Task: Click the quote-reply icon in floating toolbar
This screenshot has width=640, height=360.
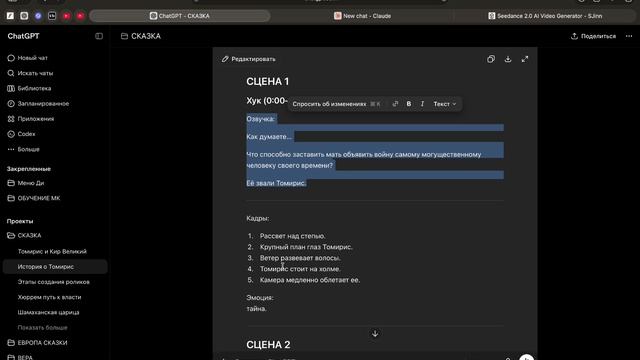Action: tap(395, 104)
